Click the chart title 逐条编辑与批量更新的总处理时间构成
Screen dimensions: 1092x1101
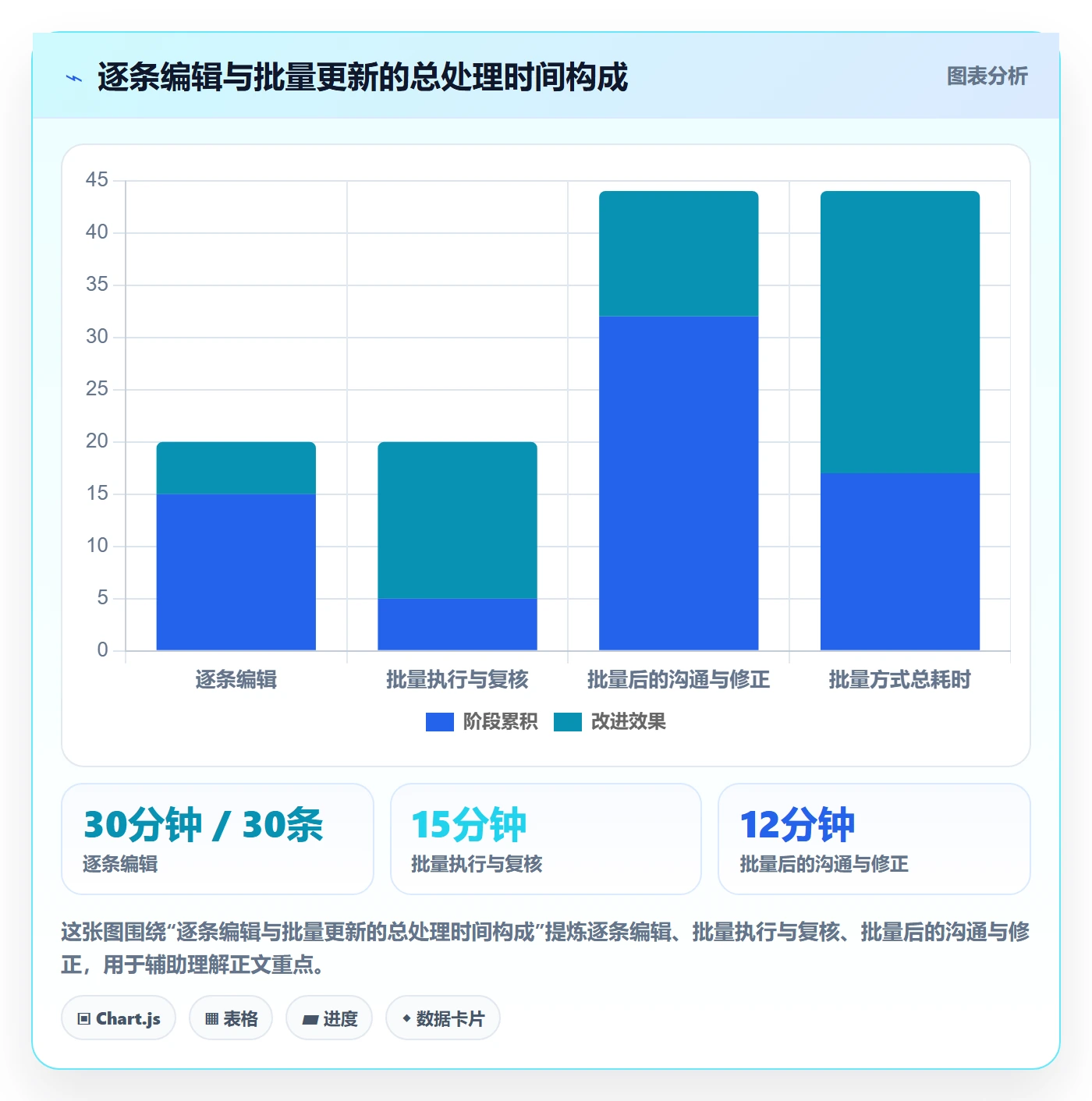click(x=363, y=77)
